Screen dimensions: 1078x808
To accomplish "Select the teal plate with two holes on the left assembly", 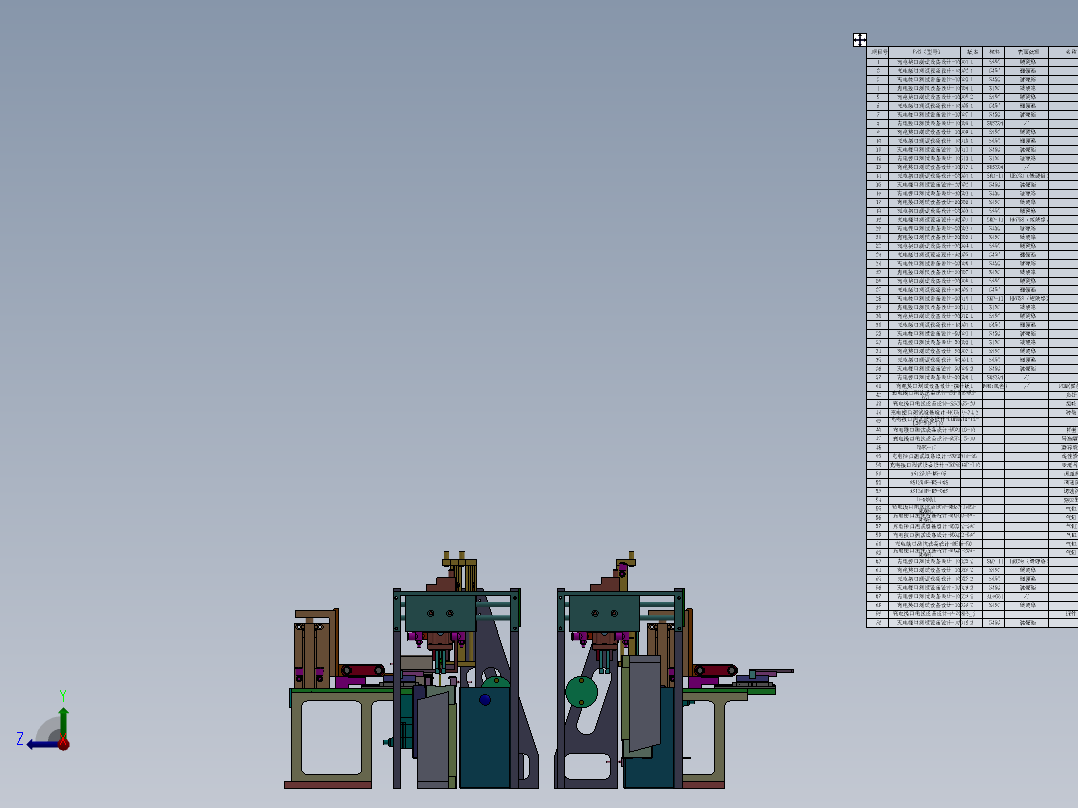I will click(x=440, y=613).
